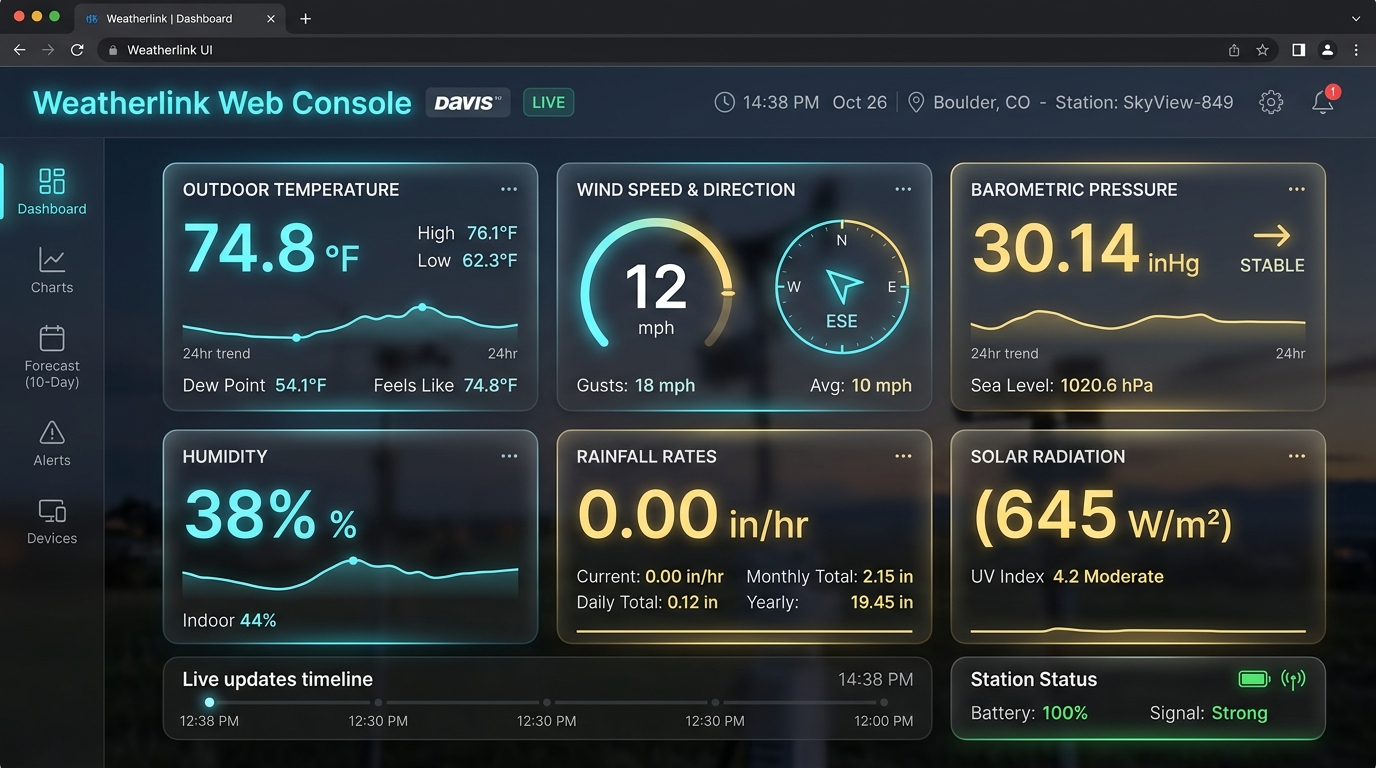Viewport: 1376px width, 768px height.
Task: Click the Battery: 100% status
Action: point(1029,713)
